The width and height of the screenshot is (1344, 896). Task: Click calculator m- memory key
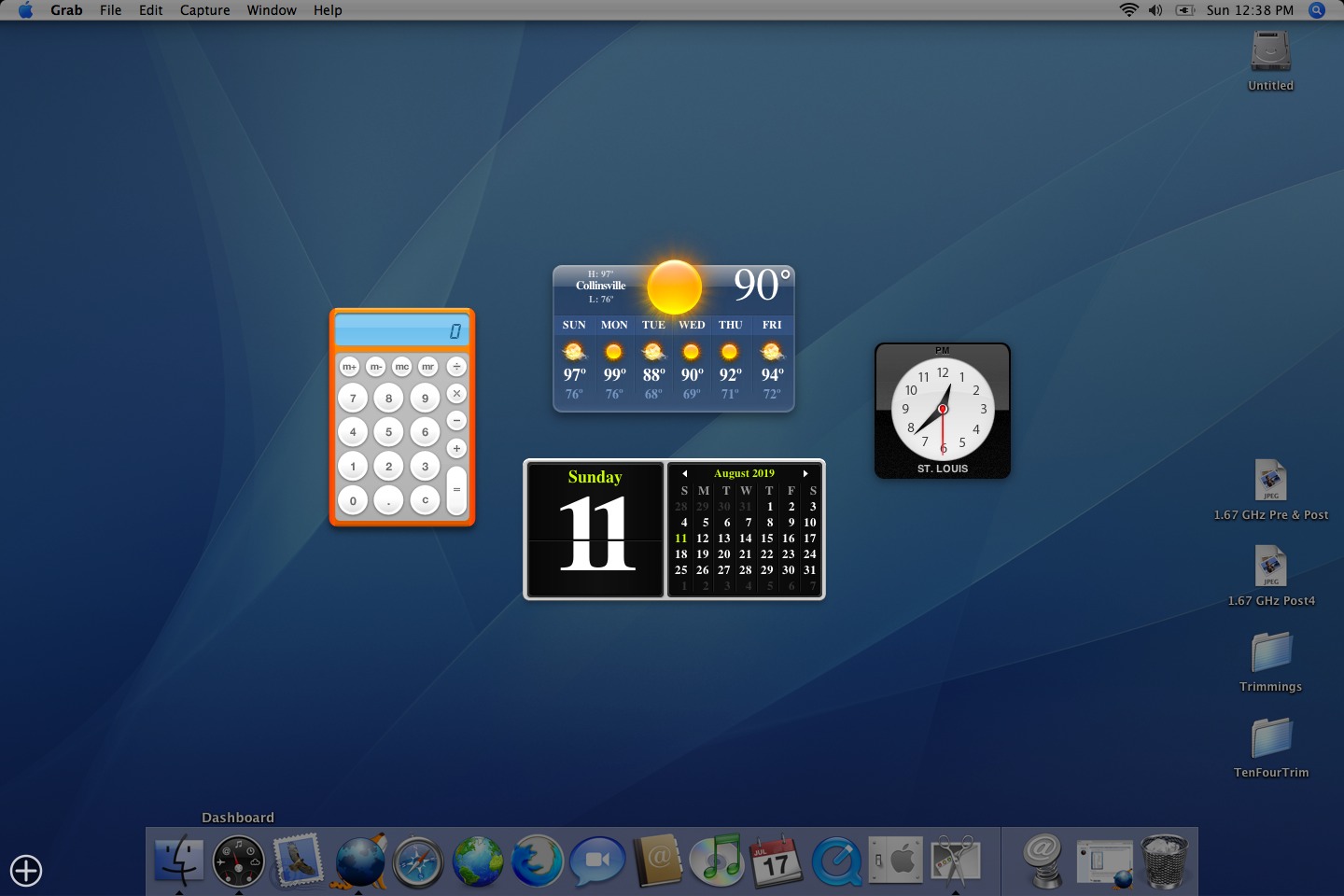375,367
